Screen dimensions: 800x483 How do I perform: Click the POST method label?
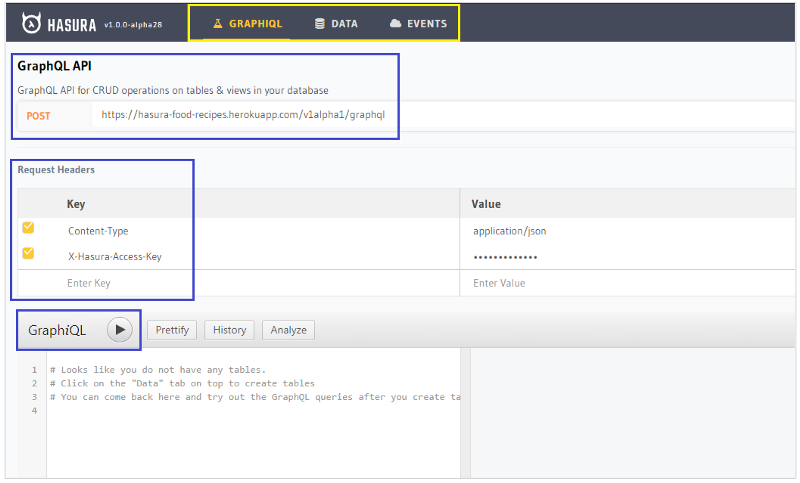pos(38,116)
